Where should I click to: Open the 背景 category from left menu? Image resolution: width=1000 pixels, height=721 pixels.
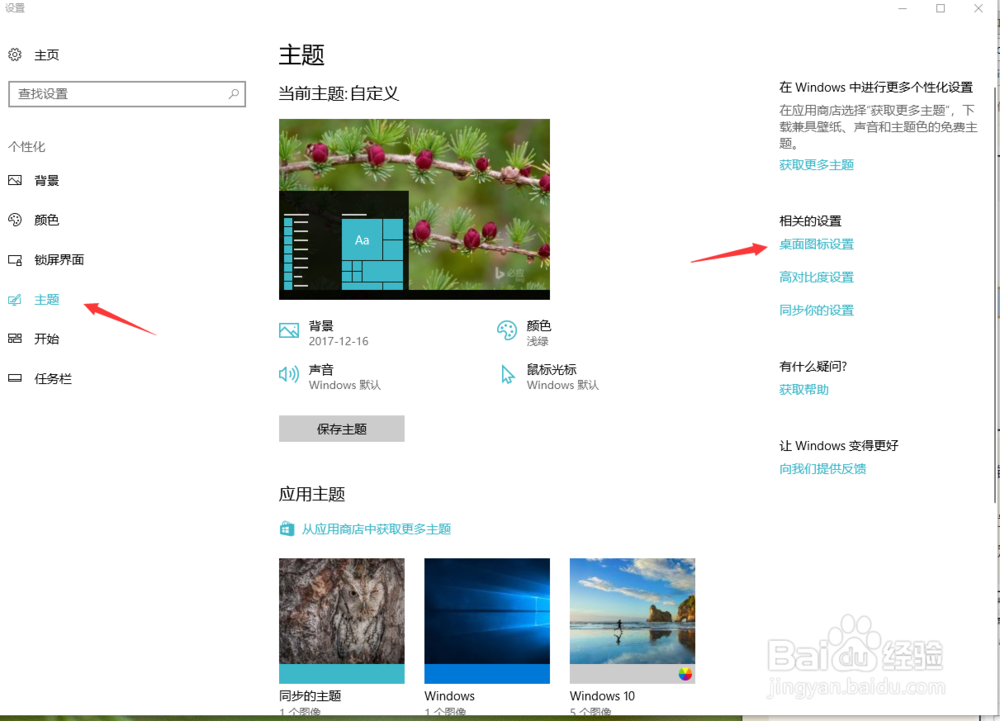click(46, 180)
